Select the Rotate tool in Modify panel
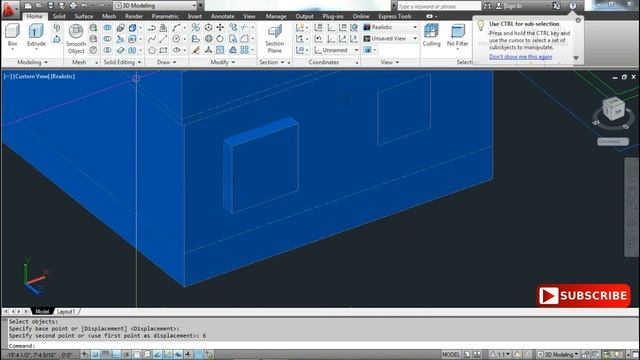 220,39
